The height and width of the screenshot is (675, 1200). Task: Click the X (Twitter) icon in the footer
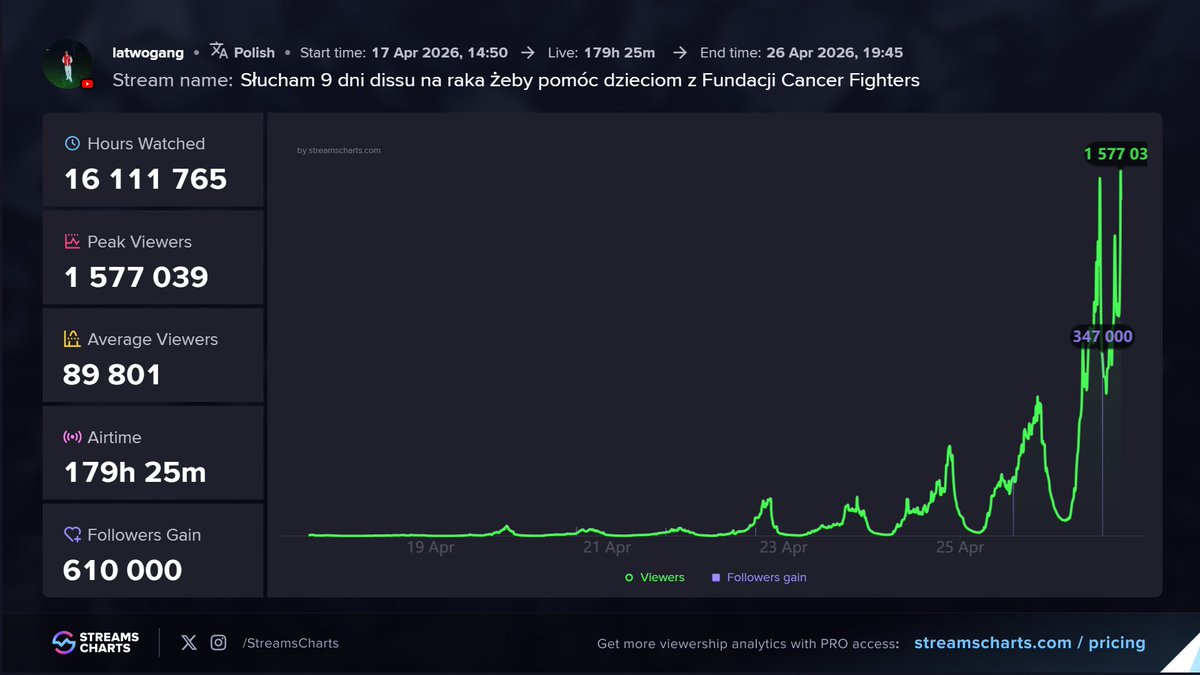[188, 643]
